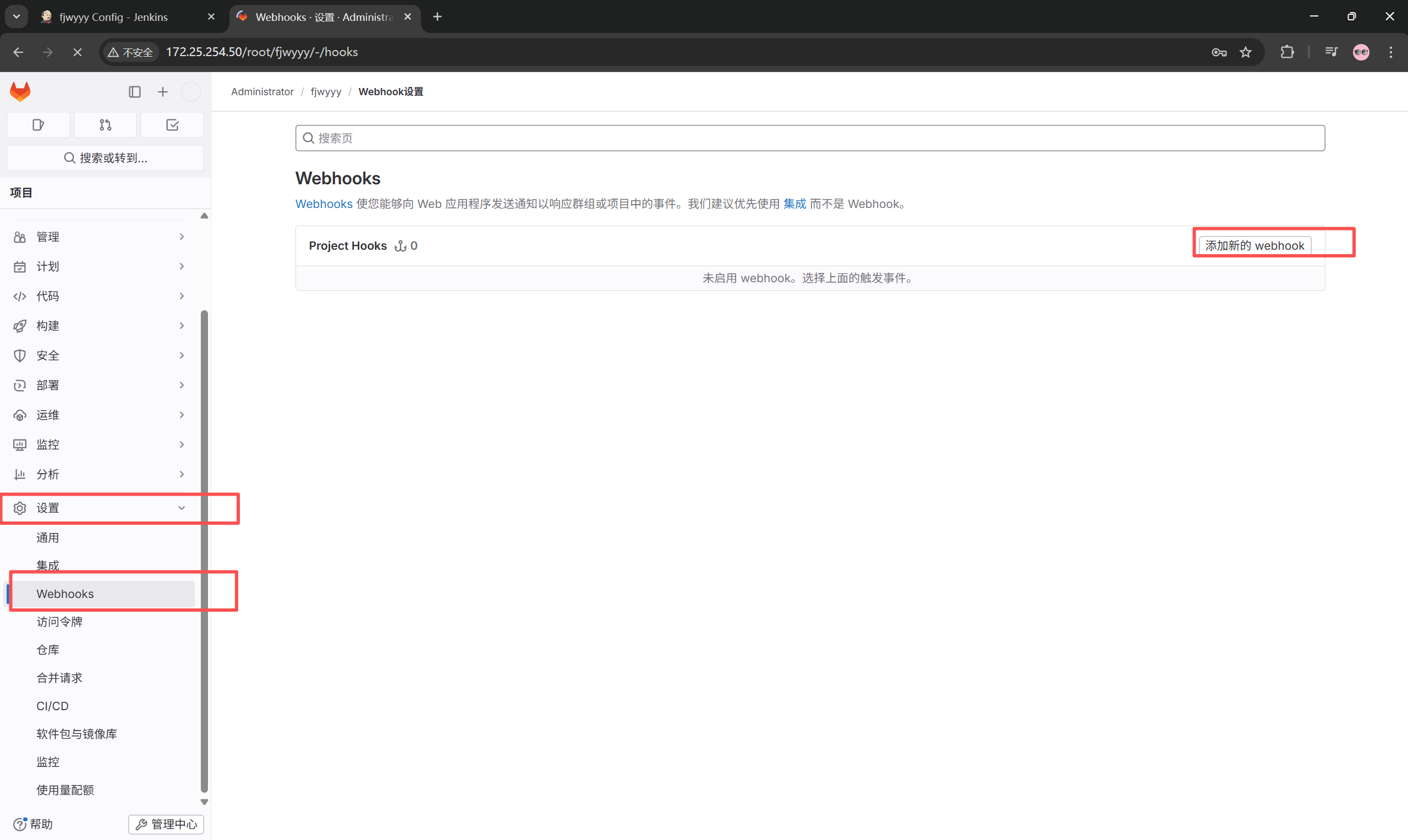Click the GitLab fox logo
Screen dimensions: 1408x840
point(20,91)
